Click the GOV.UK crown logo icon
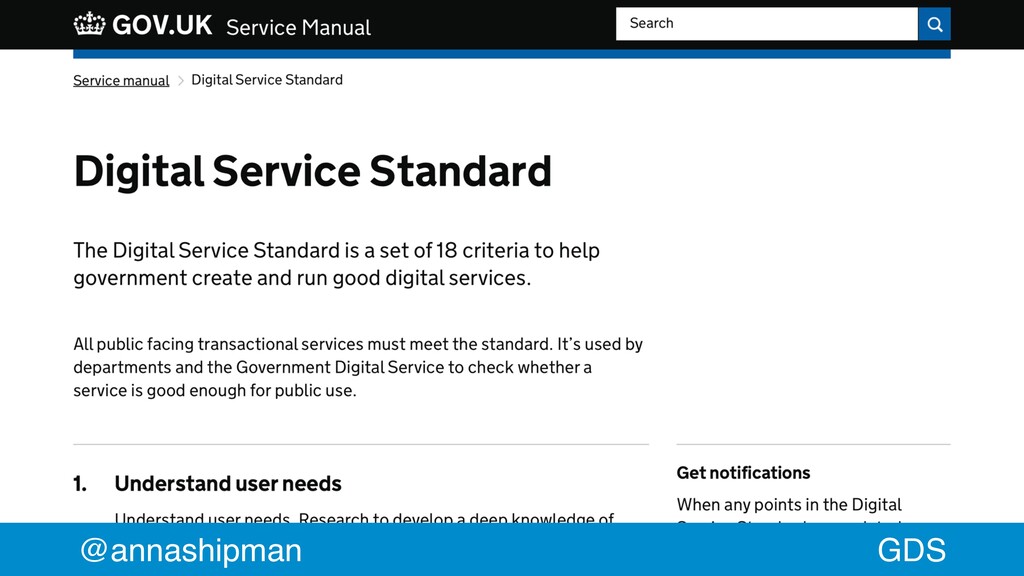The width and height of the screenshot is (1024, 576). point(89,24)
